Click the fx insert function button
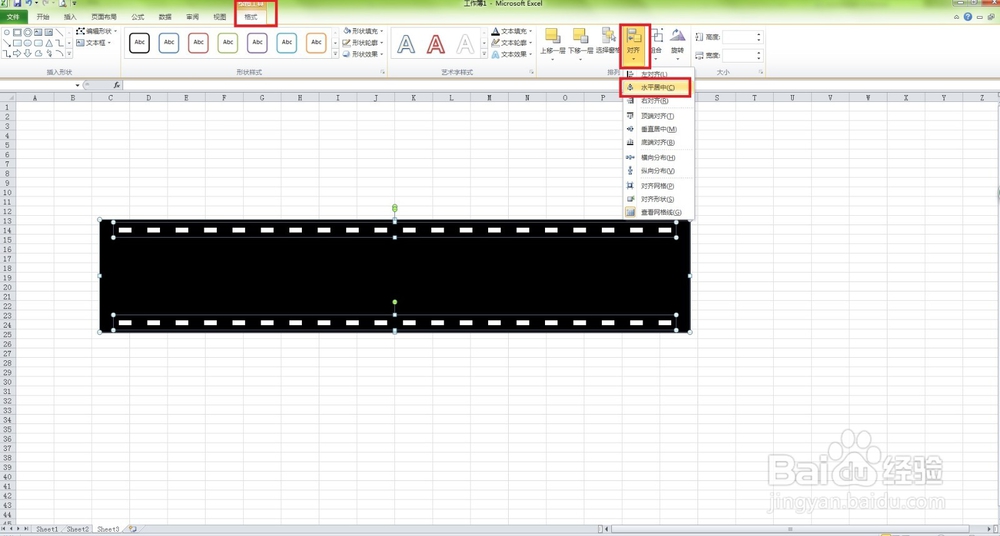Image resolution: width=1000 pixels, height=536 pixels. pos(117,85)
